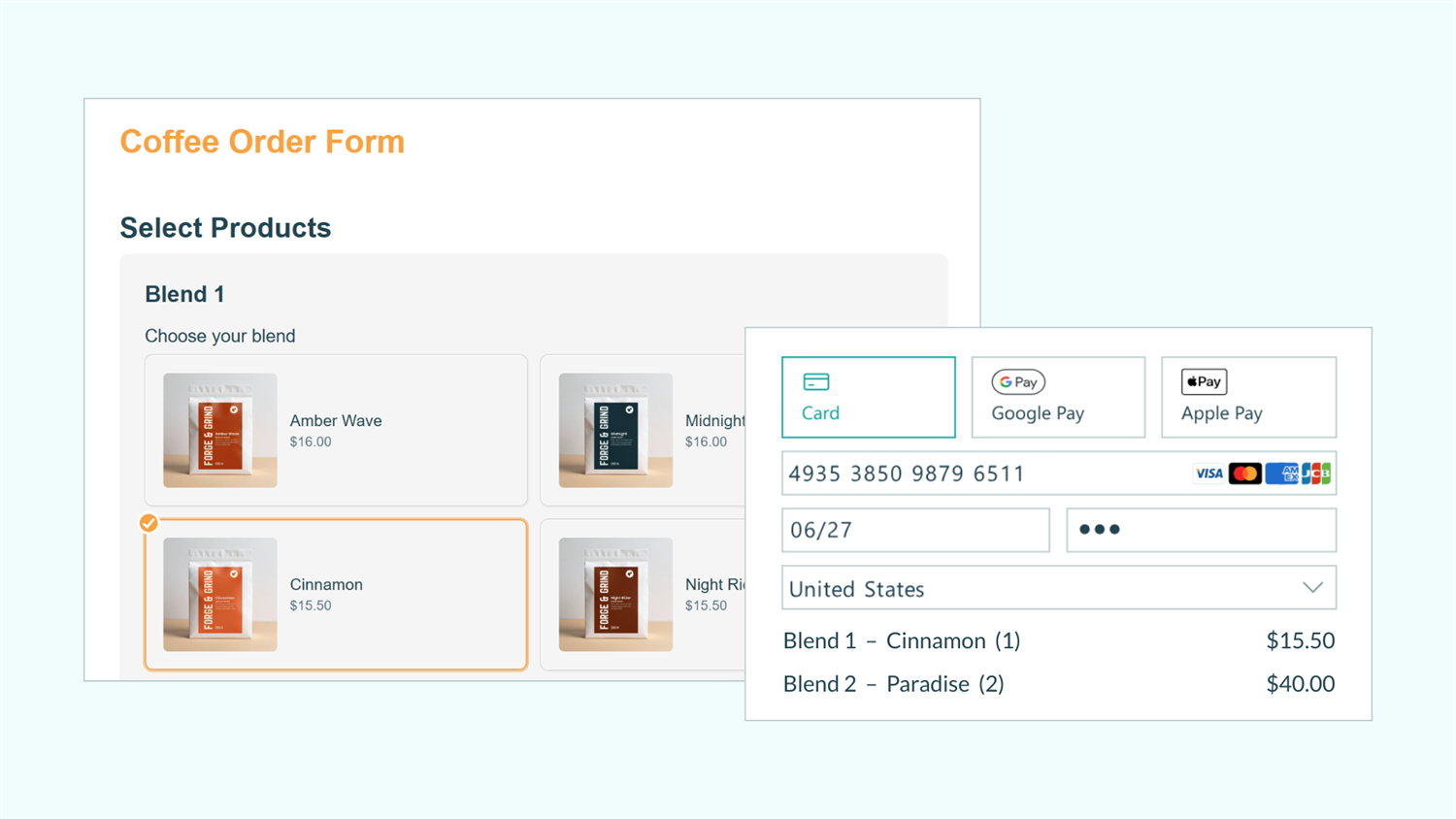Click the Blend 2 Paradise order summary row
The height and width of the screenshot is (819, 1456).
[1059, 683]
